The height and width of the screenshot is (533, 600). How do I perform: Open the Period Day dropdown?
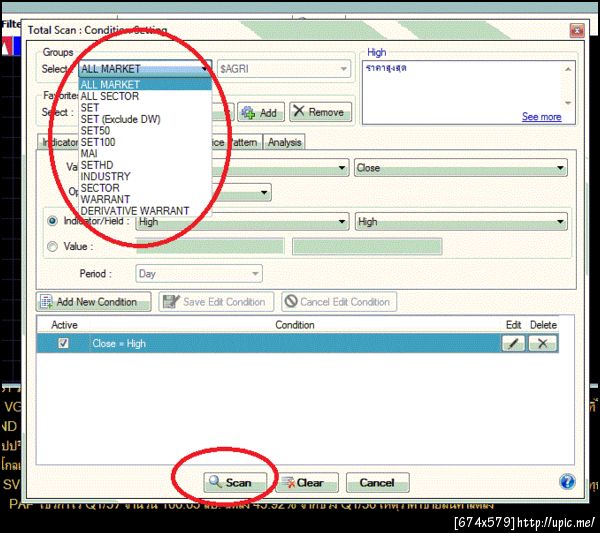(x=199, y=274)
